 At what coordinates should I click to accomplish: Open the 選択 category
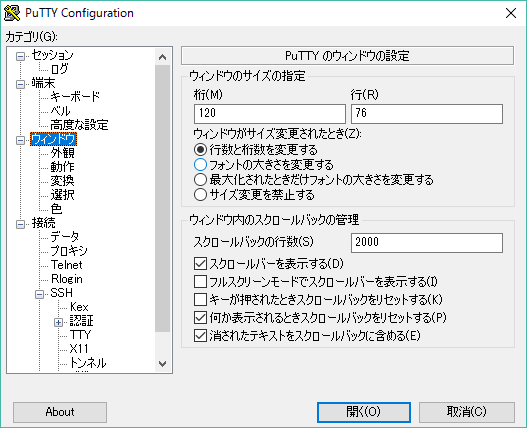coord(63,195)
